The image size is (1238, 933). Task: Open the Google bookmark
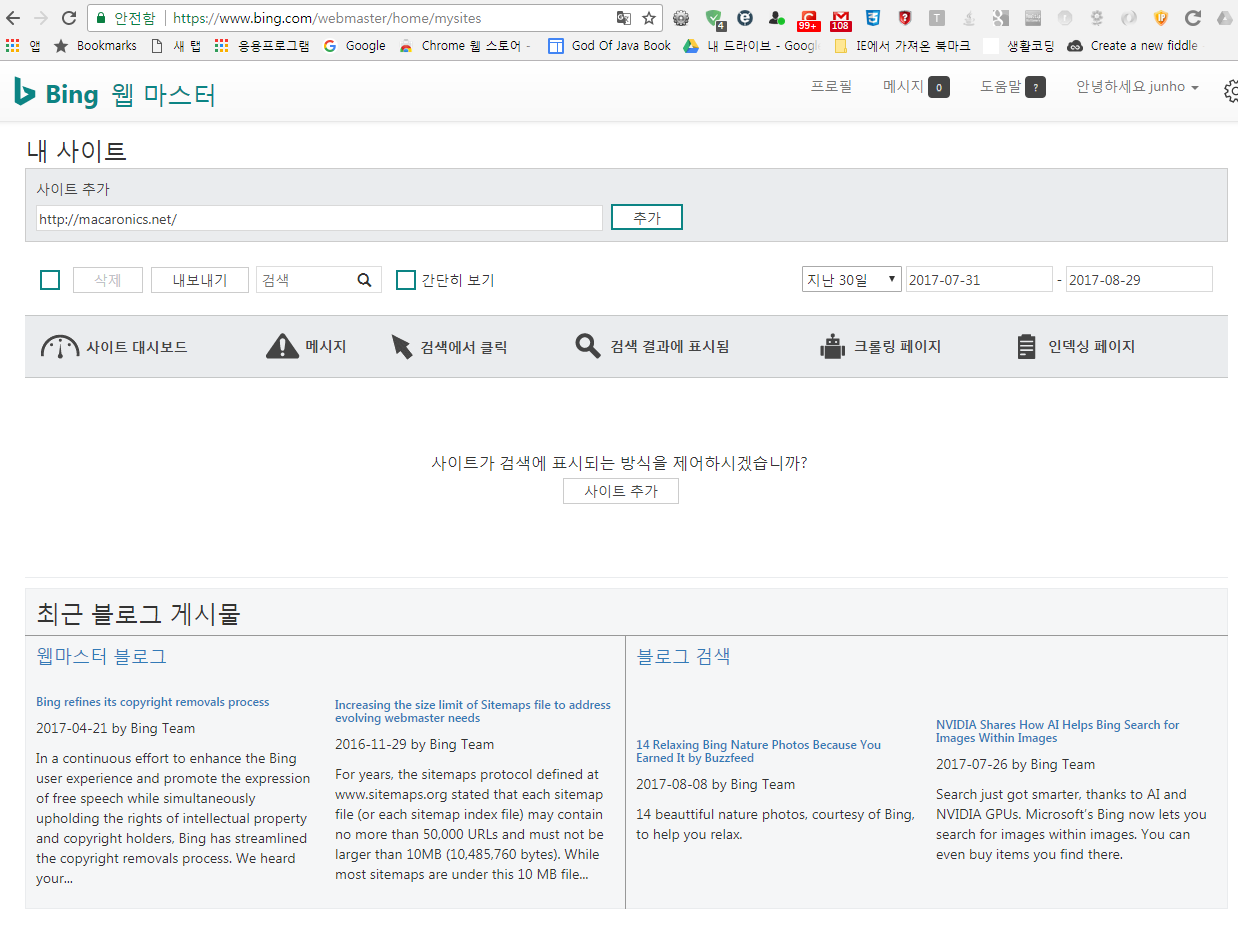[x=354, y=45]
